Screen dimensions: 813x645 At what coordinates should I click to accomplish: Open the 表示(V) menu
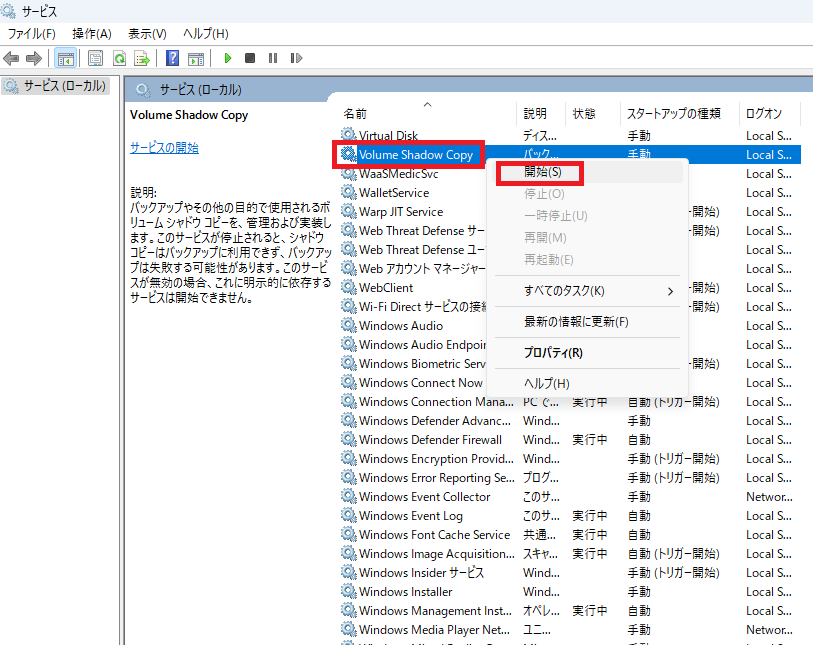[147, 34]
